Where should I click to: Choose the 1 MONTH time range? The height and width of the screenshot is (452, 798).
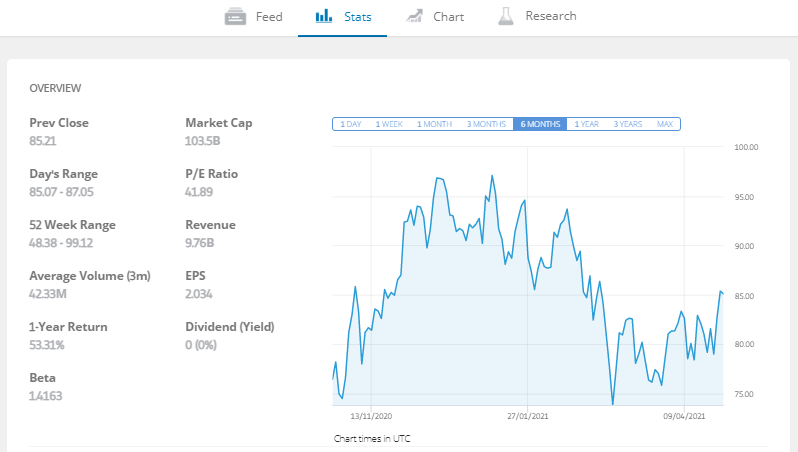pos(435,124)
